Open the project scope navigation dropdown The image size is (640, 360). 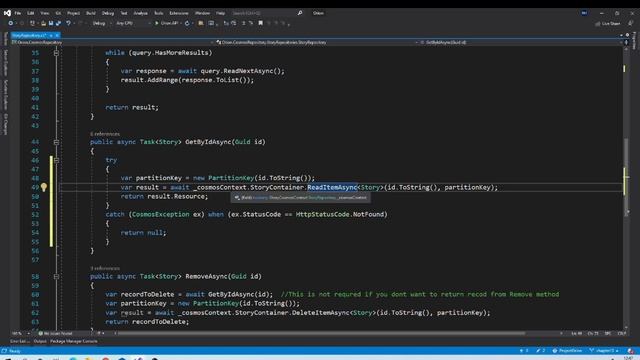click(112, 42)
